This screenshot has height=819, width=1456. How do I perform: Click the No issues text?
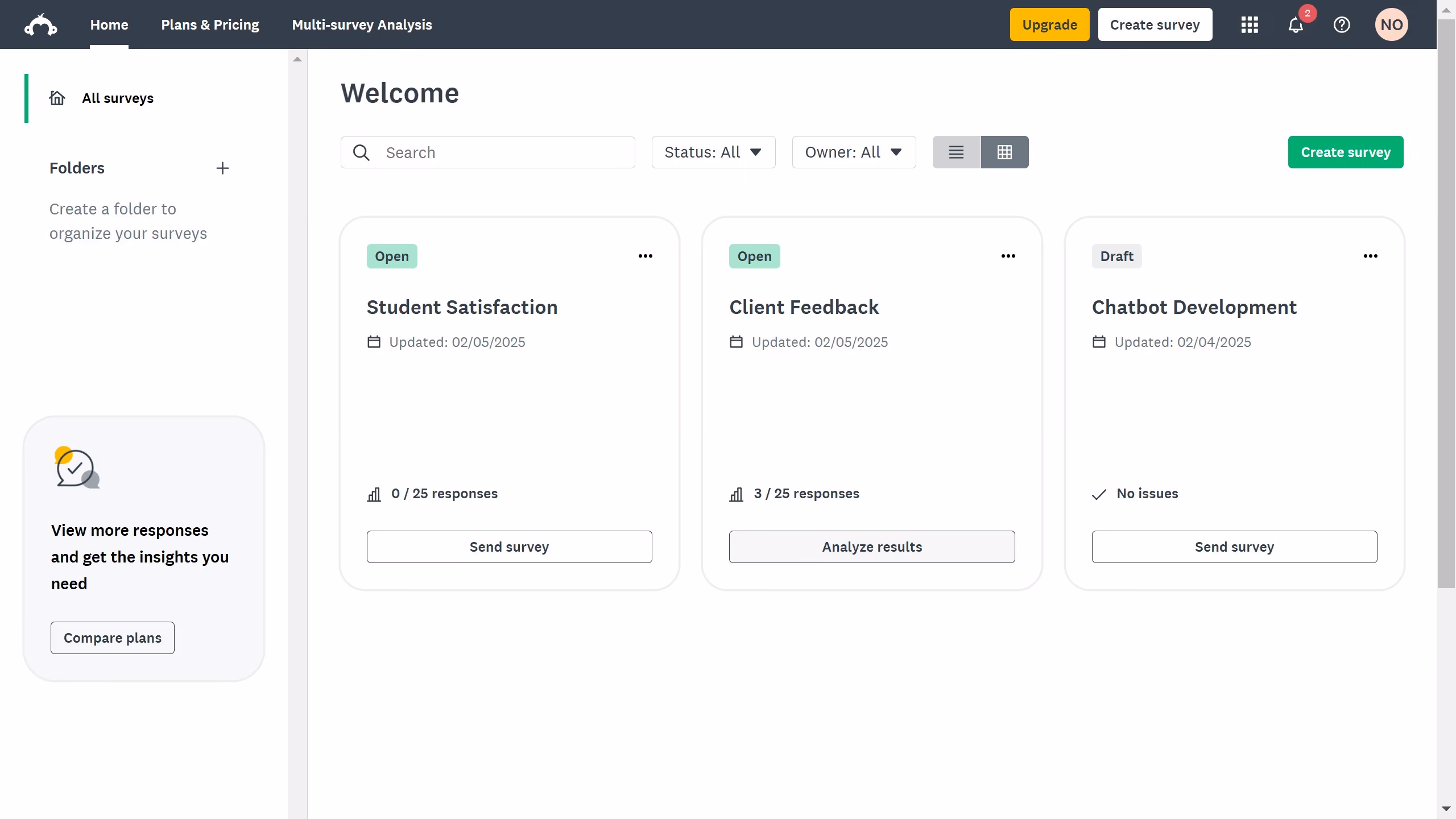(x=1147, y=494)
